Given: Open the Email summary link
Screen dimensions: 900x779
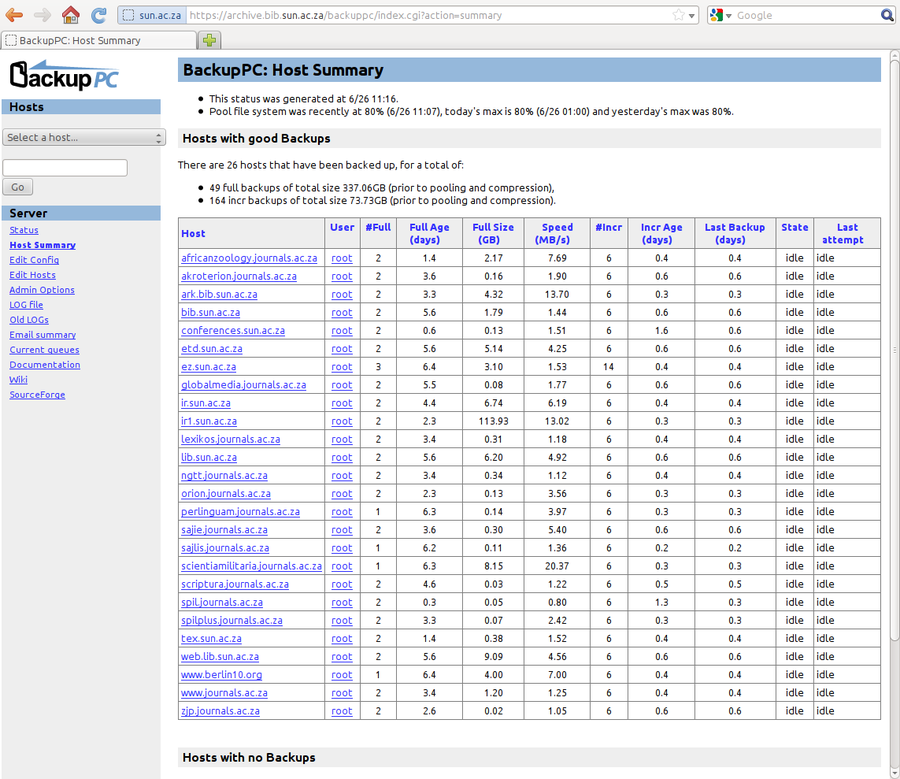Looking at the screenshot, I should click(x=42, y=335).
